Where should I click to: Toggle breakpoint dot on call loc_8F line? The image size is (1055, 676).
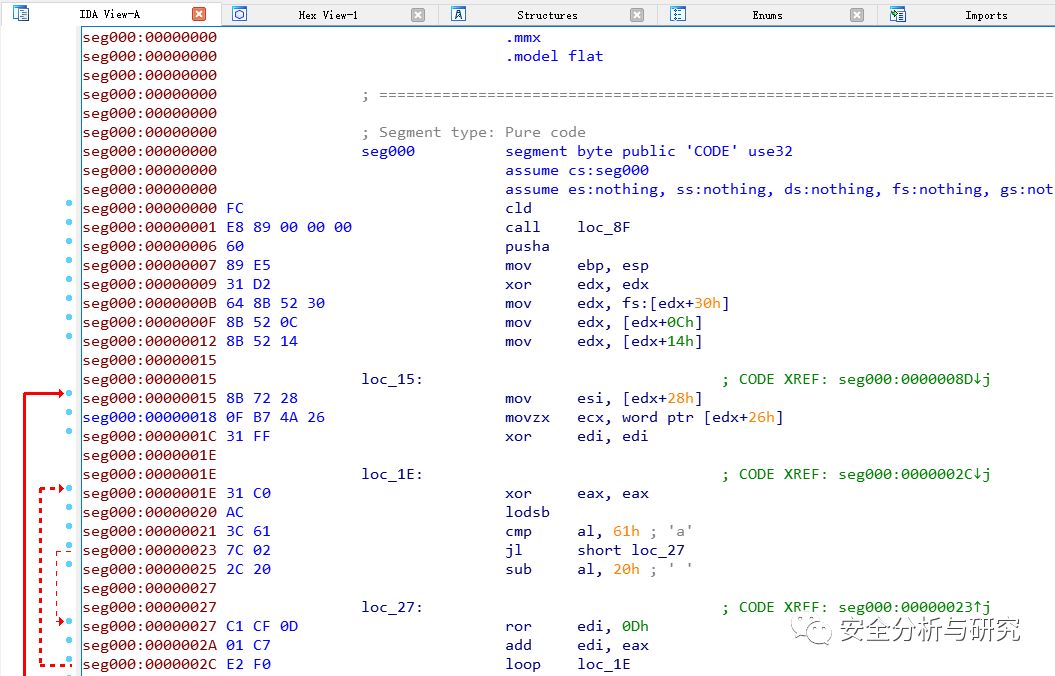tap(69, 223)
